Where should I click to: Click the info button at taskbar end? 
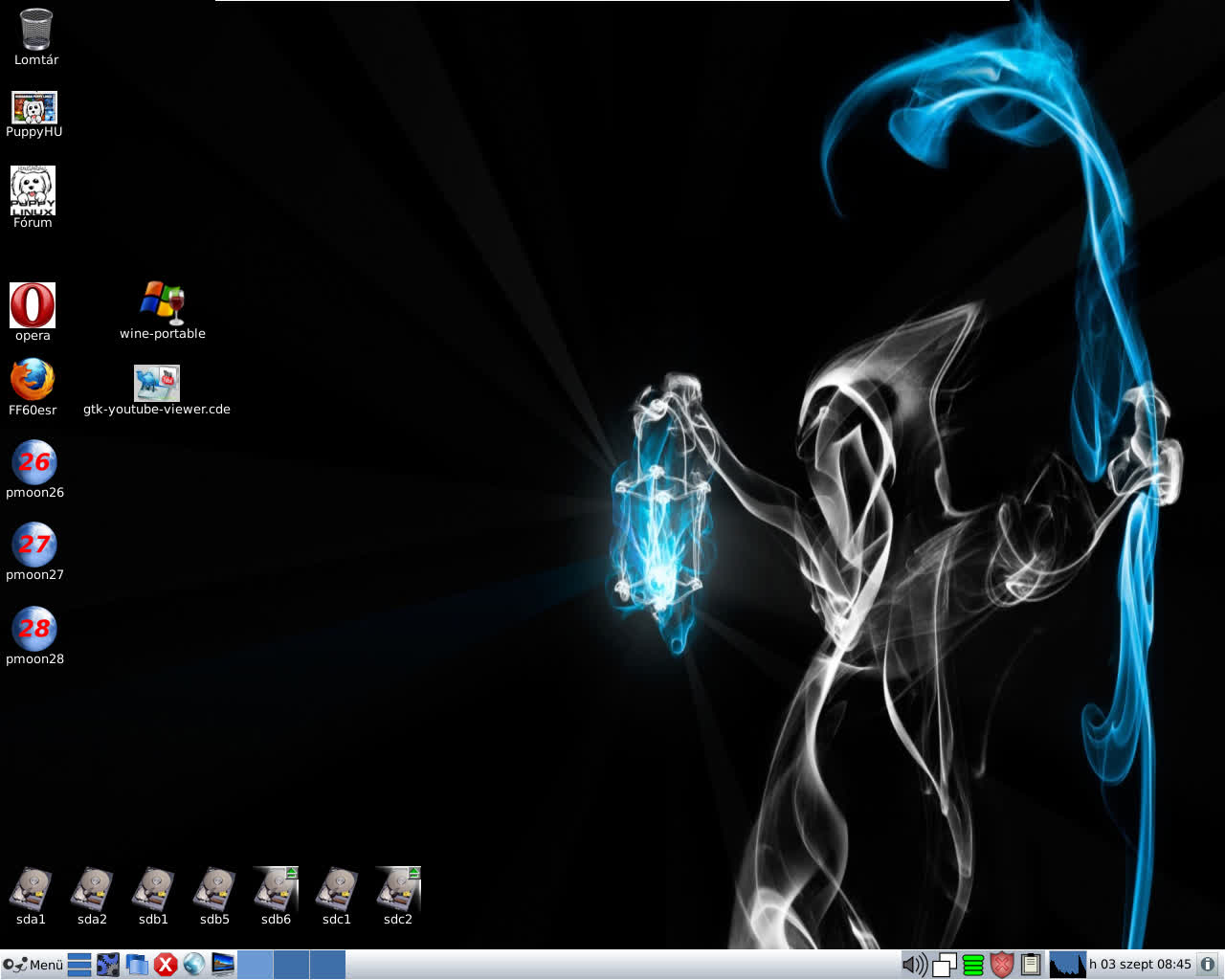point(1208,965)
